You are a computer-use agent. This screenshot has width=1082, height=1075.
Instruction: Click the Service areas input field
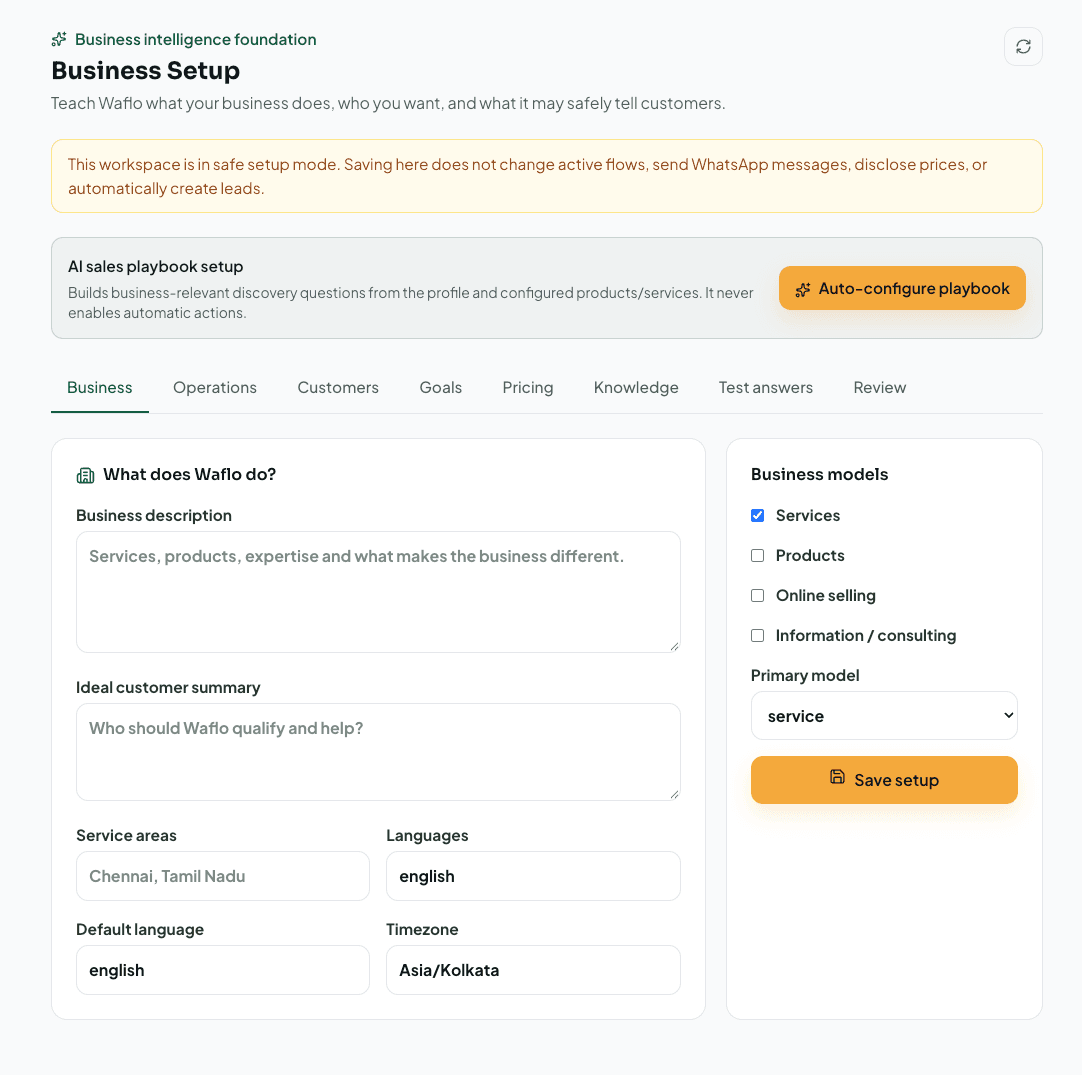[223, 876]
